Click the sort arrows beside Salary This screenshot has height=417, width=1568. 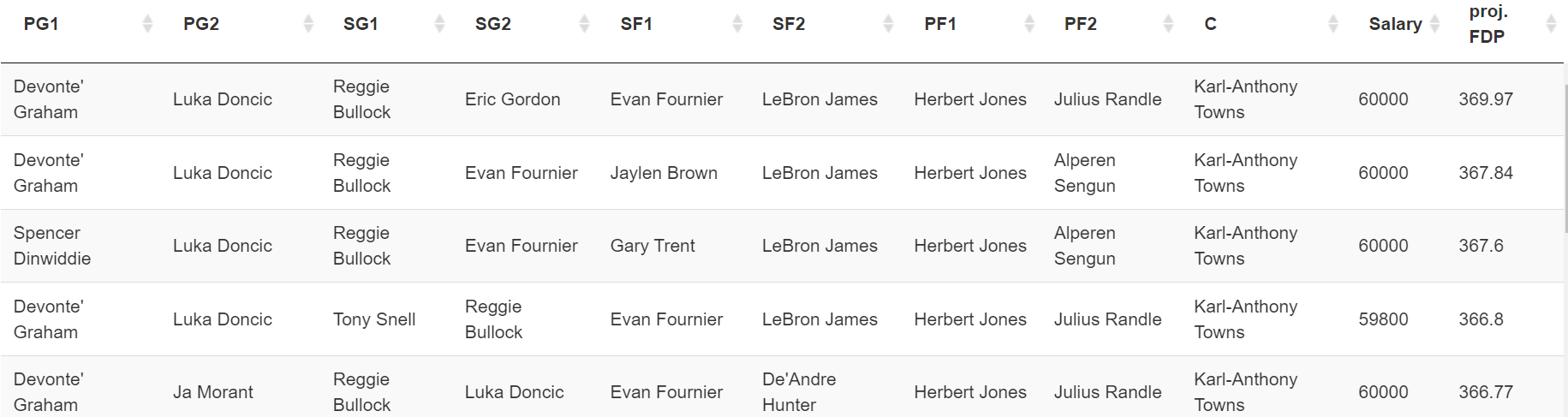[x=1435, y=24]
